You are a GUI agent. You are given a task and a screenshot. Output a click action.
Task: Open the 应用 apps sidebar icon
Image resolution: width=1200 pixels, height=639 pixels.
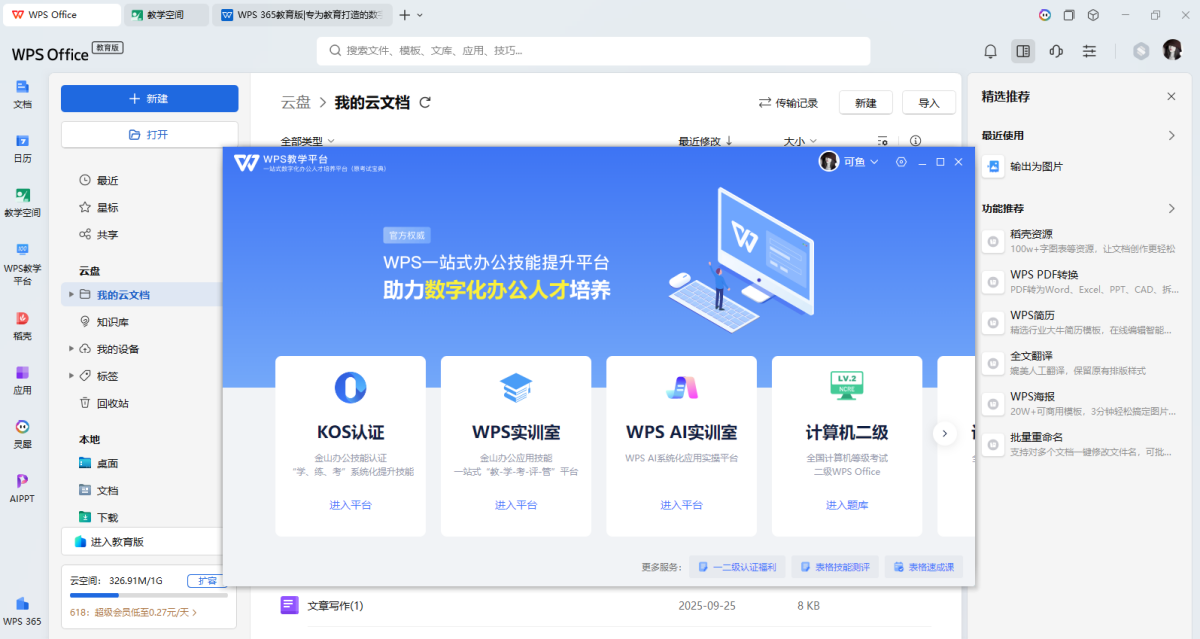tap(22, 372)
